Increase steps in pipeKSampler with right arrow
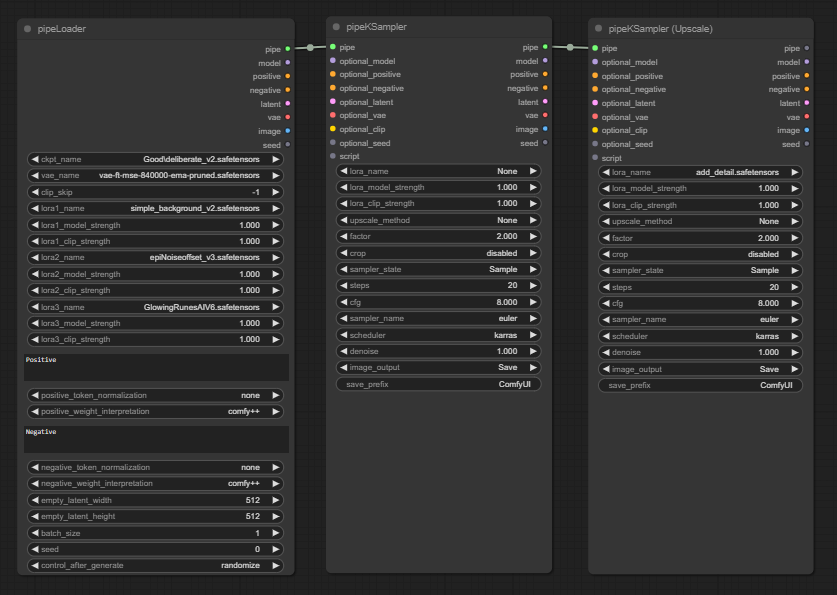Image resolution: width=837 pixels, height=595 pixels. tap(533, 285)
